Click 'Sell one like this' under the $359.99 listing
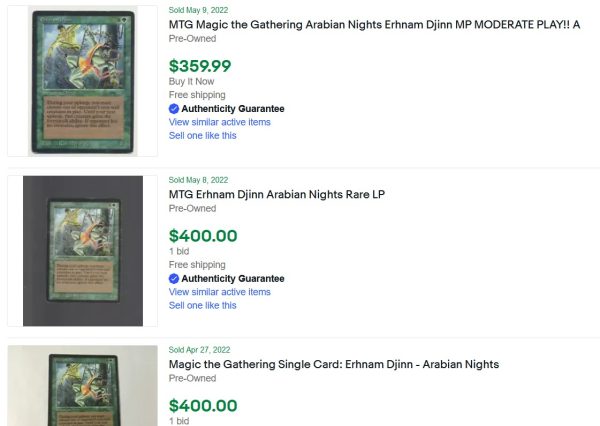 [202, 136]
